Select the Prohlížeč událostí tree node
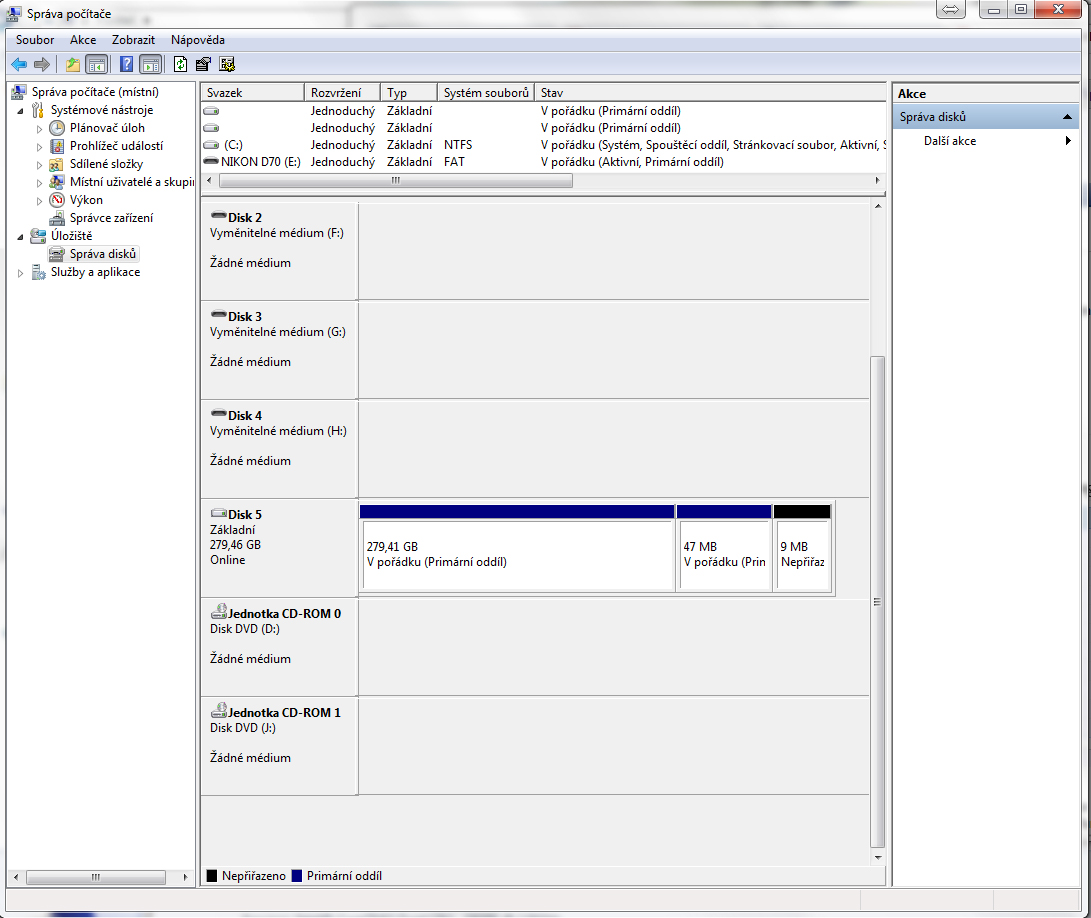This screenshot has height=918, width=1091. click(x=116, y=146)
